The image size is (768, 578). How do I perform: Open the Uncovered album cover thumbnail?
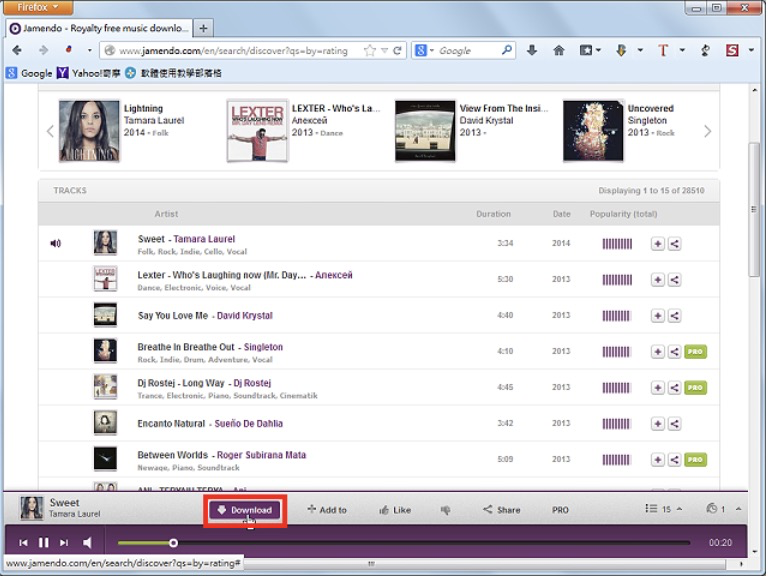593,131
